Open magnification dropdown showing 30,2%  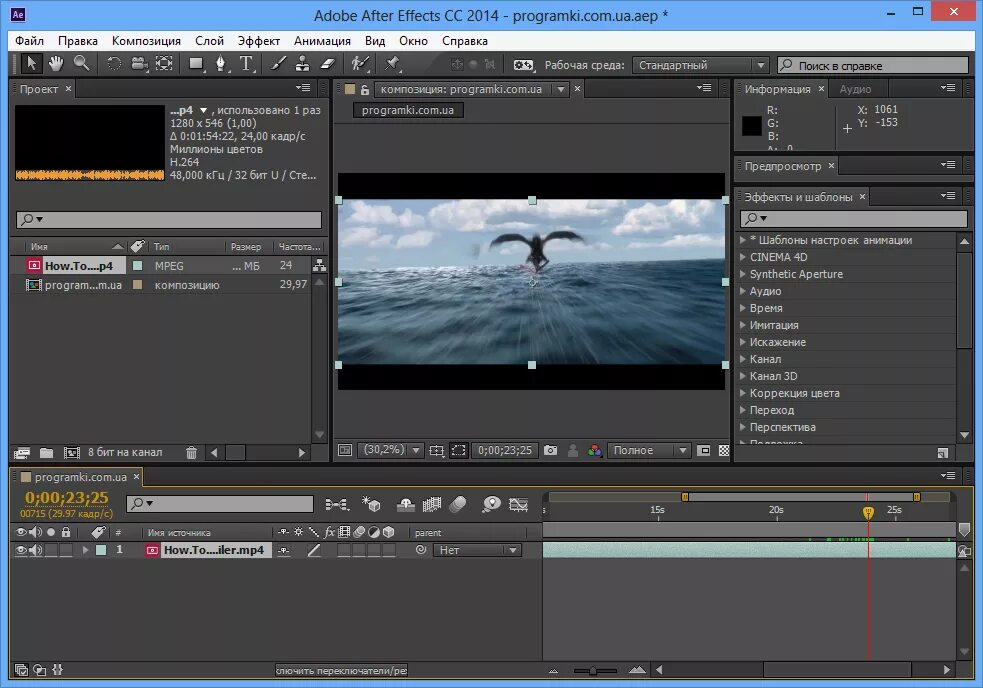click(389, 450)
